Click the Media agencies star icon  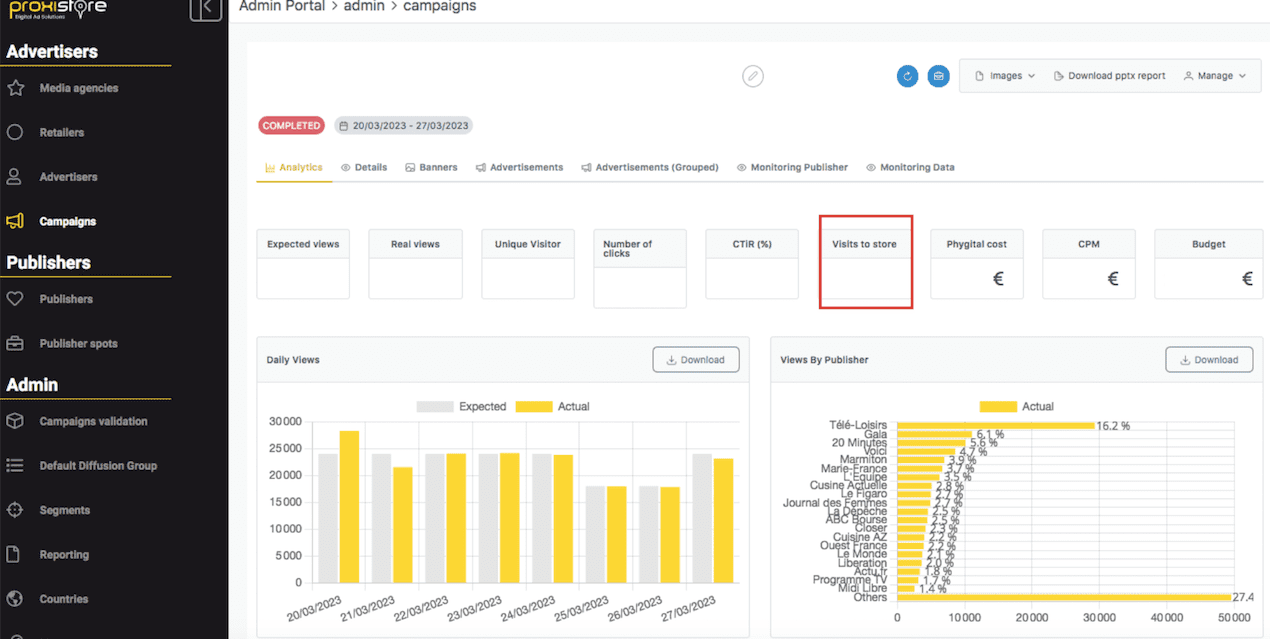[x=15, y=88]
